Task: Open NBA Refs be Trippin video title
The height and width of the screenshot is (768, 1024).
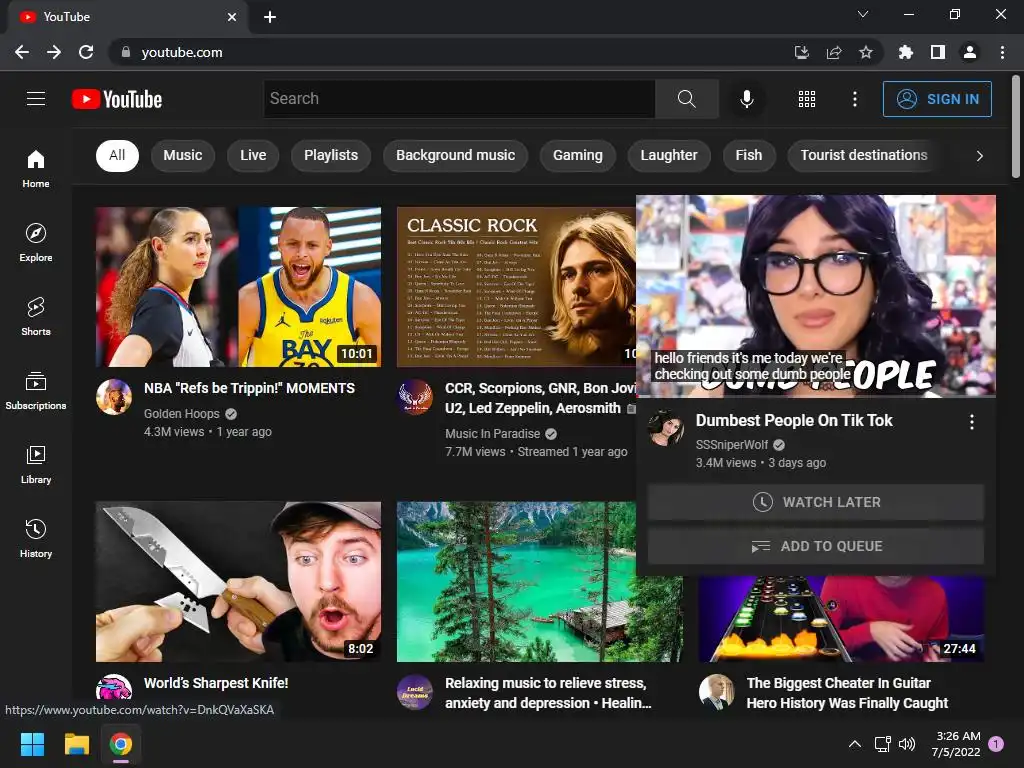Action: (249, 388)
